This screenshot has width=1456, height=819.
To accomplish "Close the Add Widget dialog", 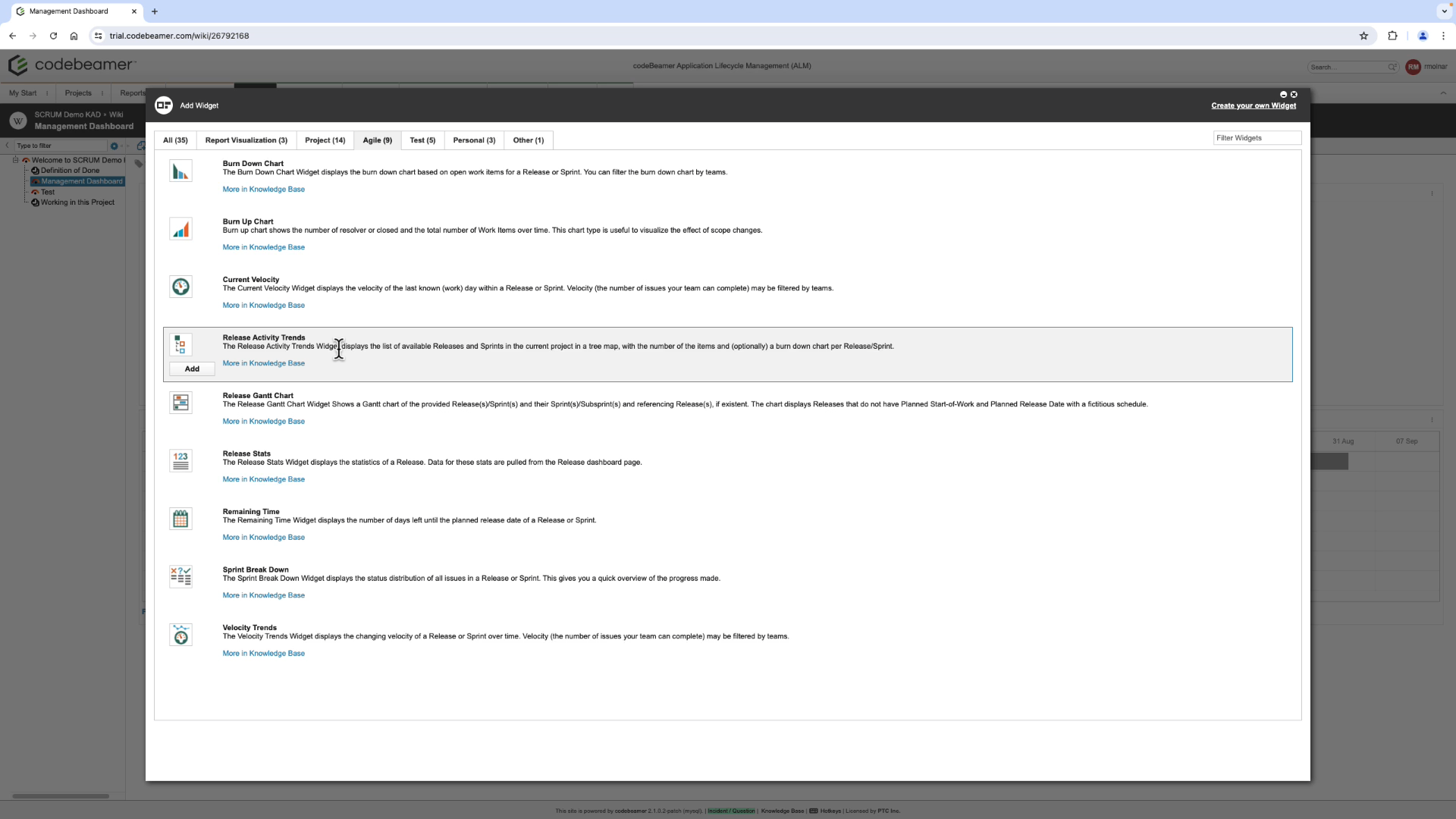I will point(1294,95).
